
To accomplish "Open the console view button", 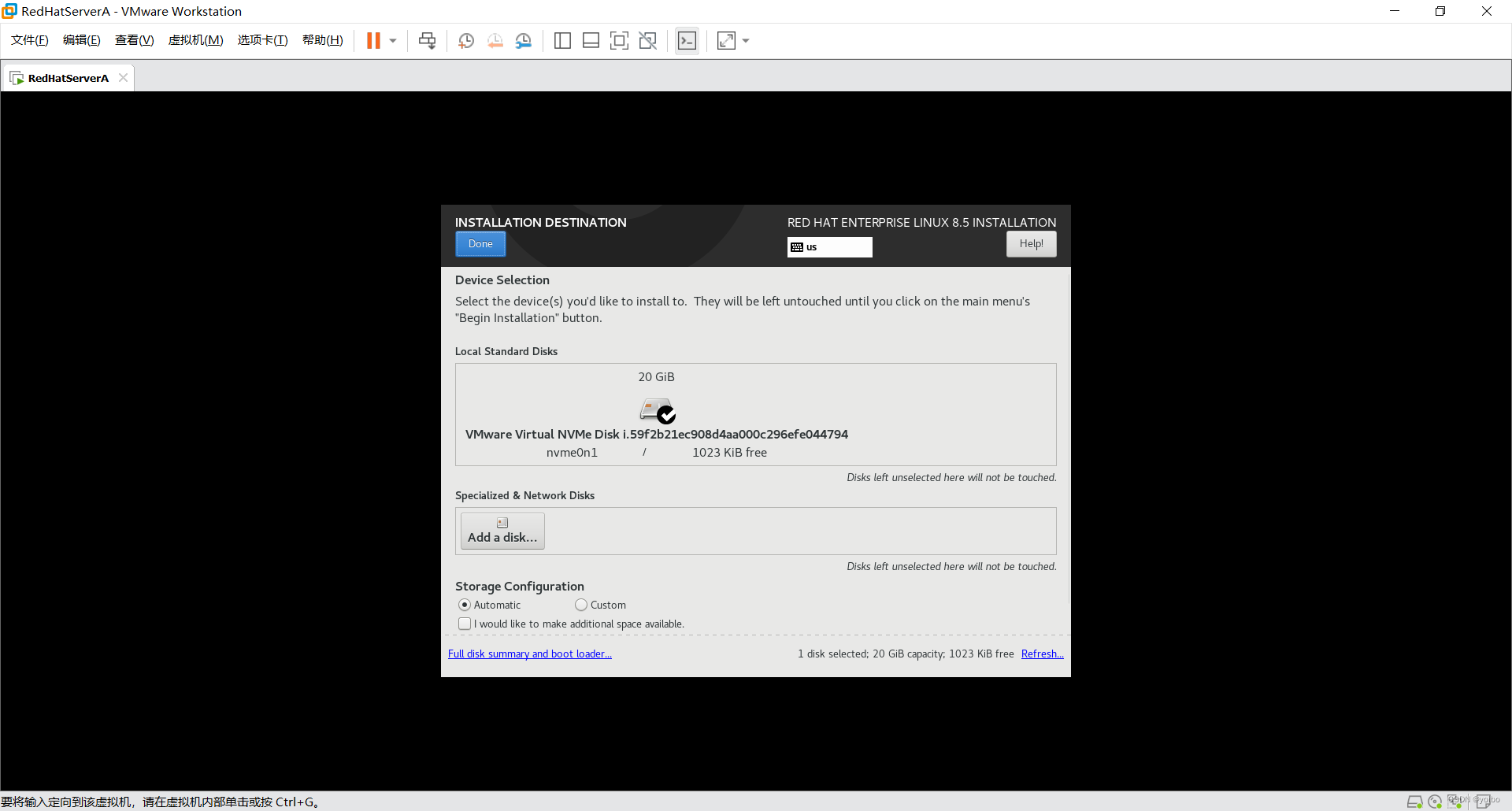I will (x=687, y=41).
